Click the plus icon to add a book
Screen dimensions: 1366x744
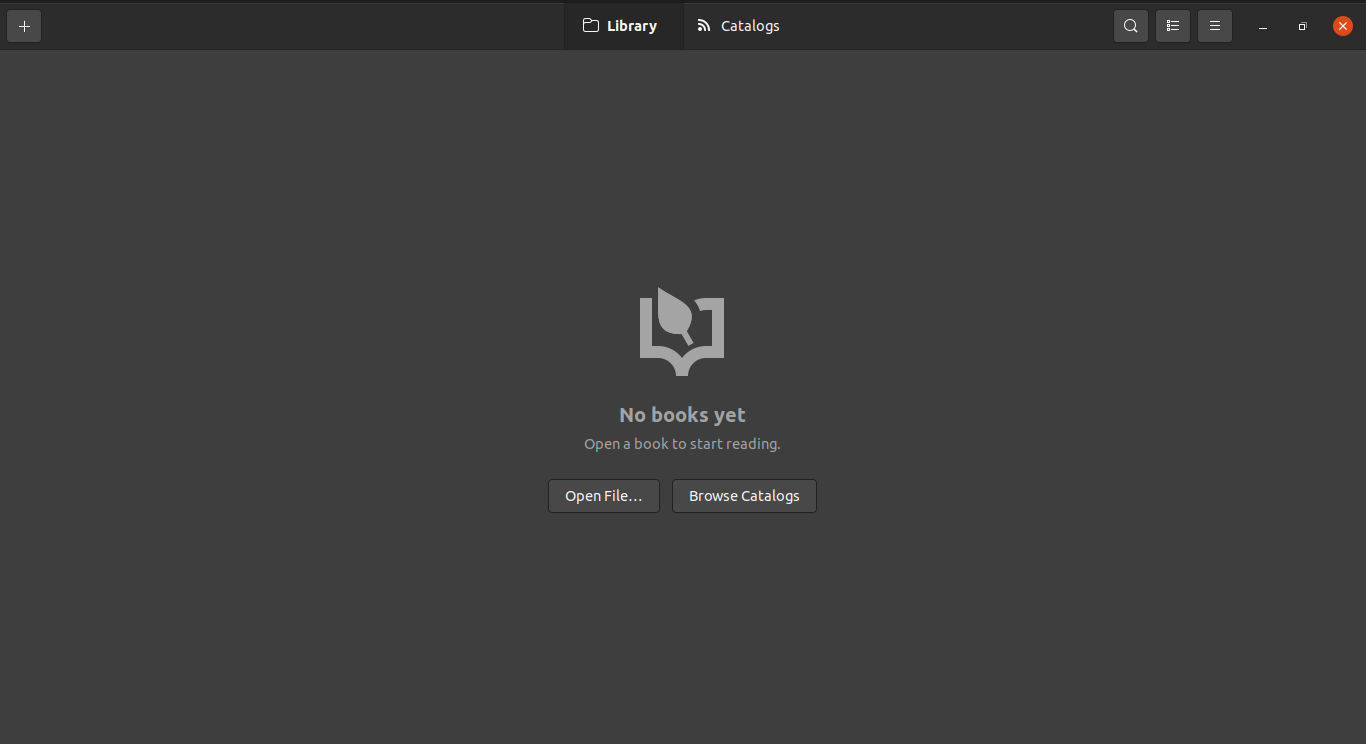point(24,26)
